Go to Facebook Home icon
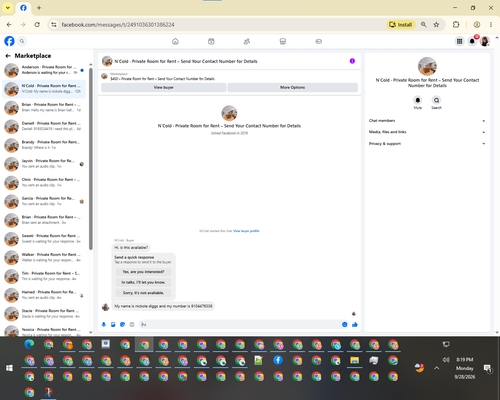The width and height of the screenshot is (500, 400). [x=175, y=41]
